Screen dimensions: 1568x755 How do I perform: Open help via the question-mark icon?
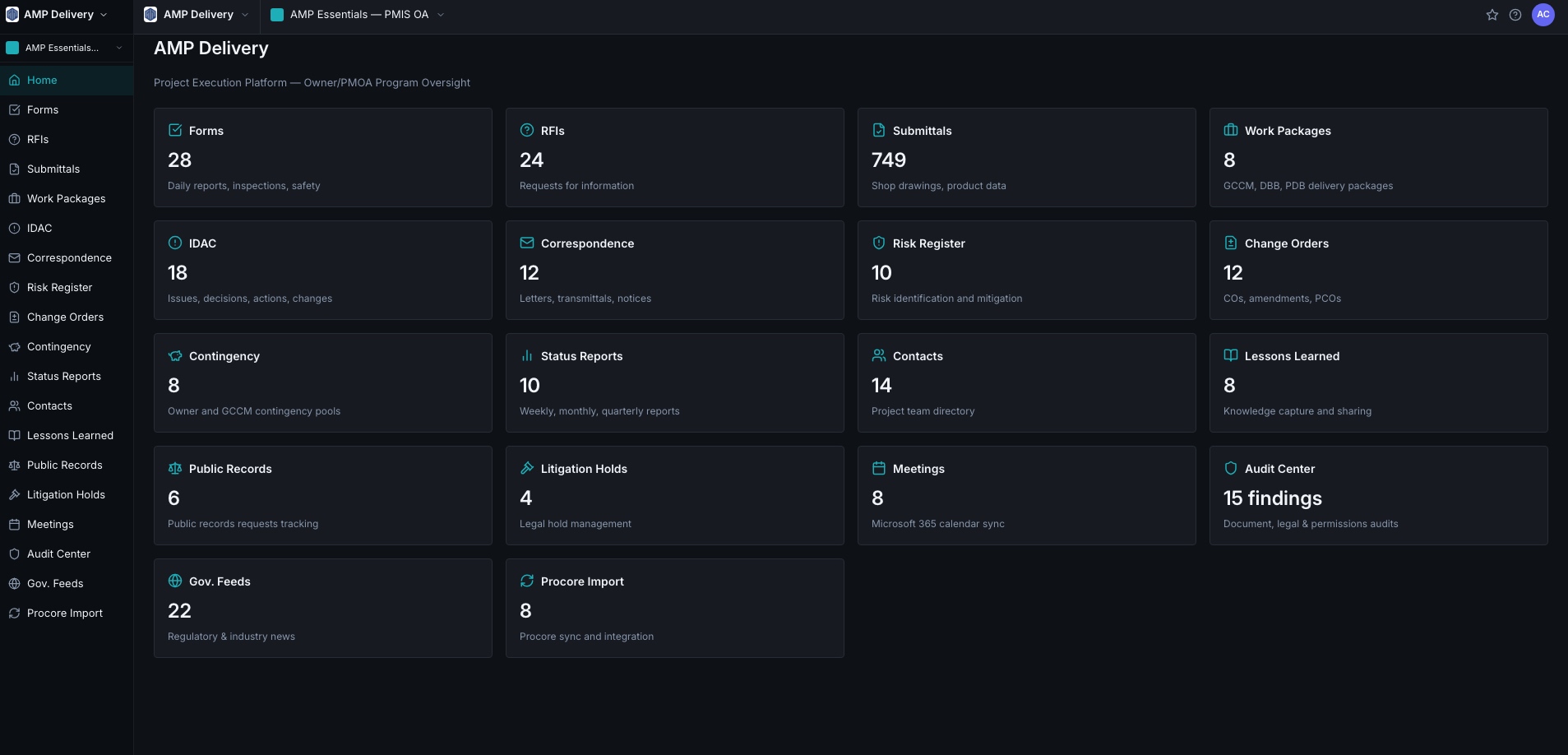[1515, 15]
